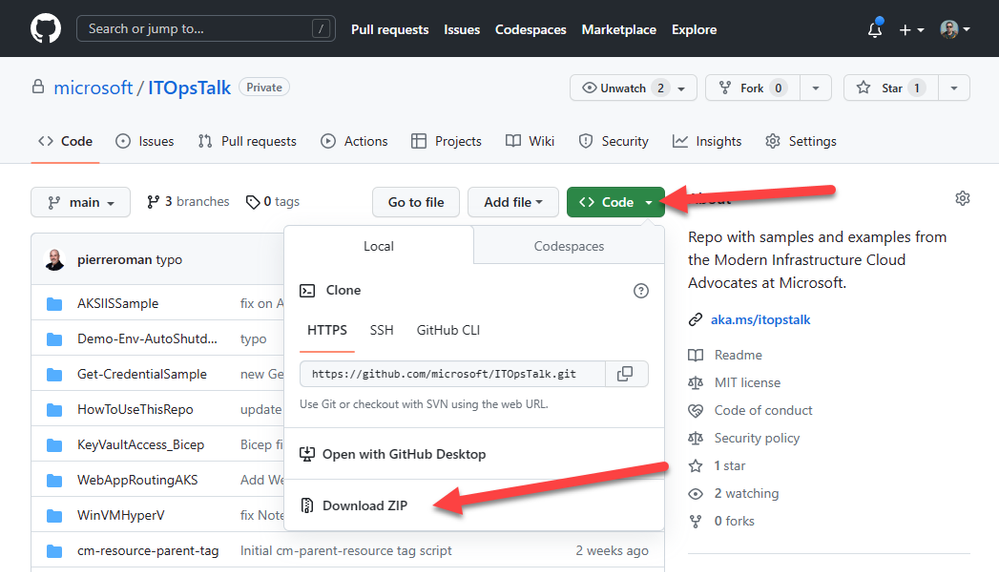This screenshot has width=999, height=572.
Task: Select the Codespaces tab in clone popup
Action: click(569, 246)
